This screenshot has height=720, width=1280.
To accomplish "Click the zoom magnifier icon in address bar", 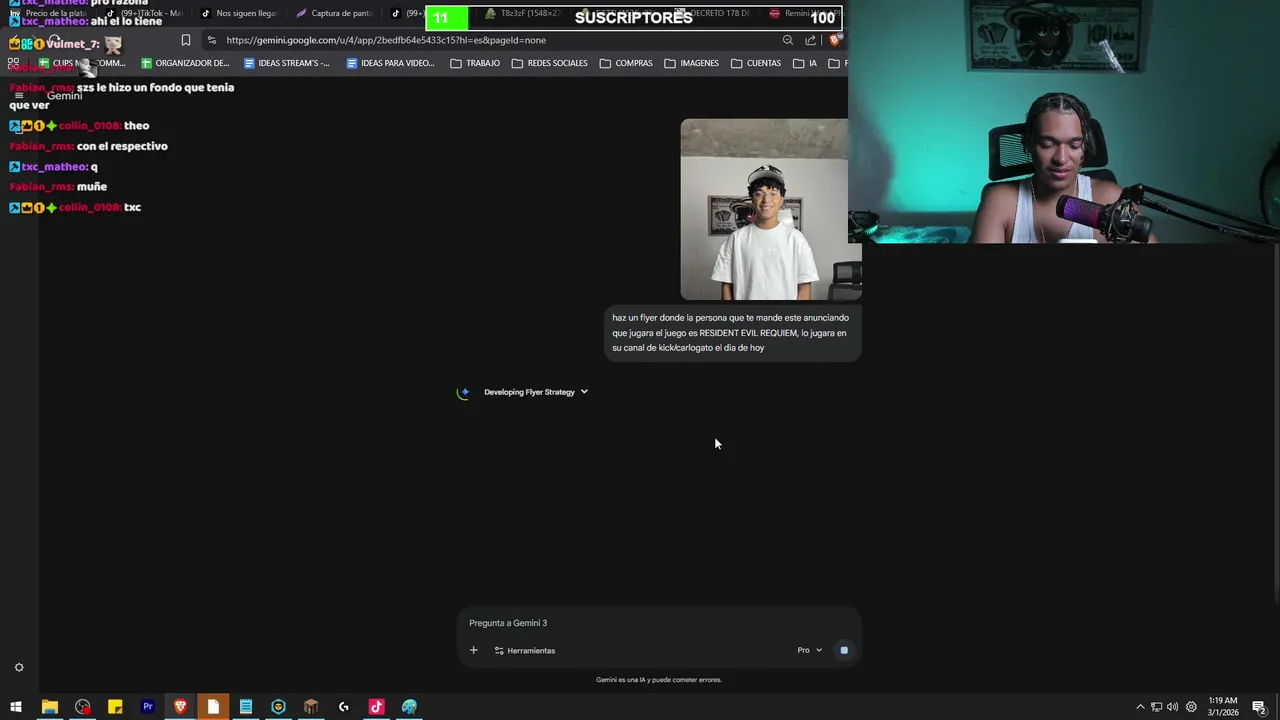I will click(x=788, y=40).
